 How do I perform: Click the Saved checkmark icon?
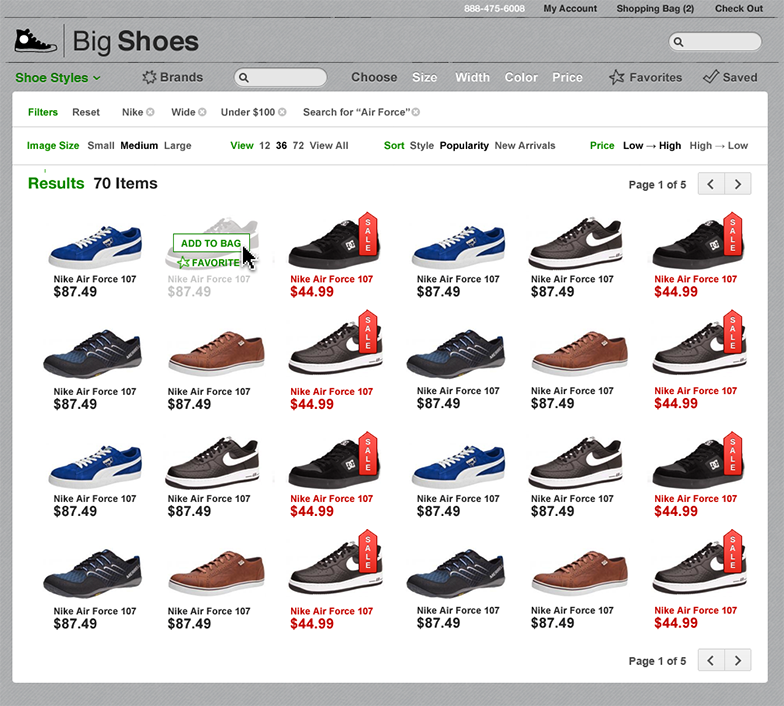(710, 76)
